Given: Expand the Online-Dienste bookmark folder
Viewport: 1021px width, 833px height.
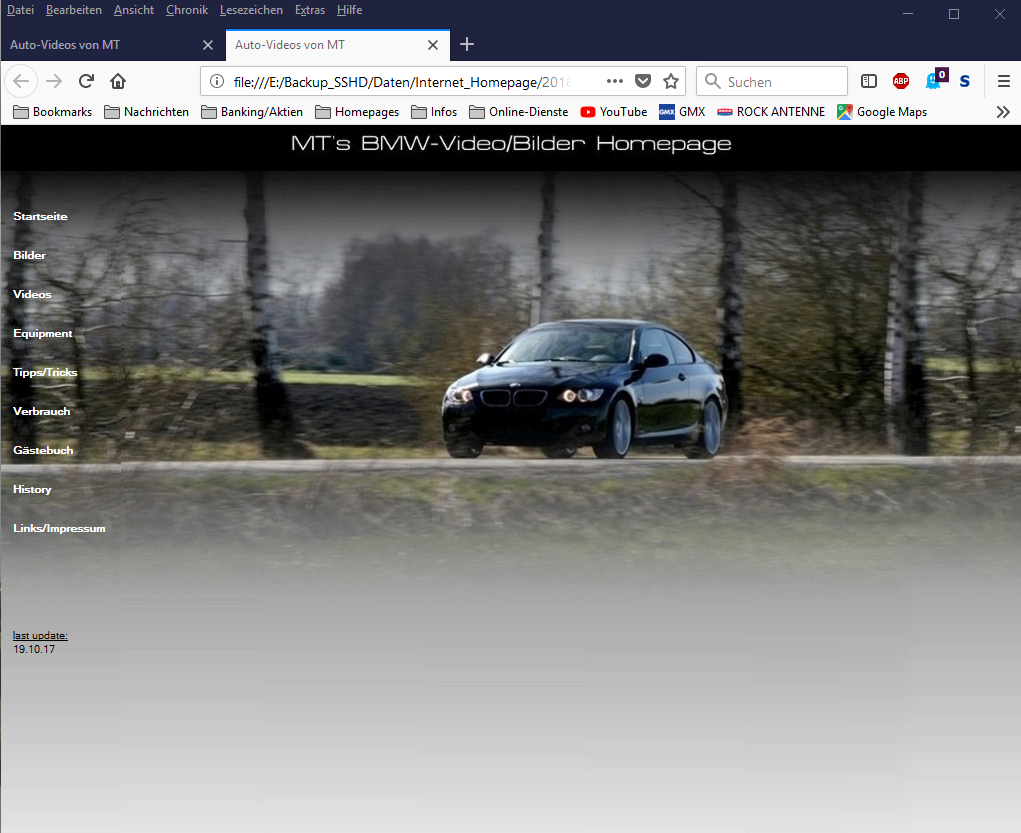Looking at the screenshot, I should pyautogui.click(x=518, y=112).
